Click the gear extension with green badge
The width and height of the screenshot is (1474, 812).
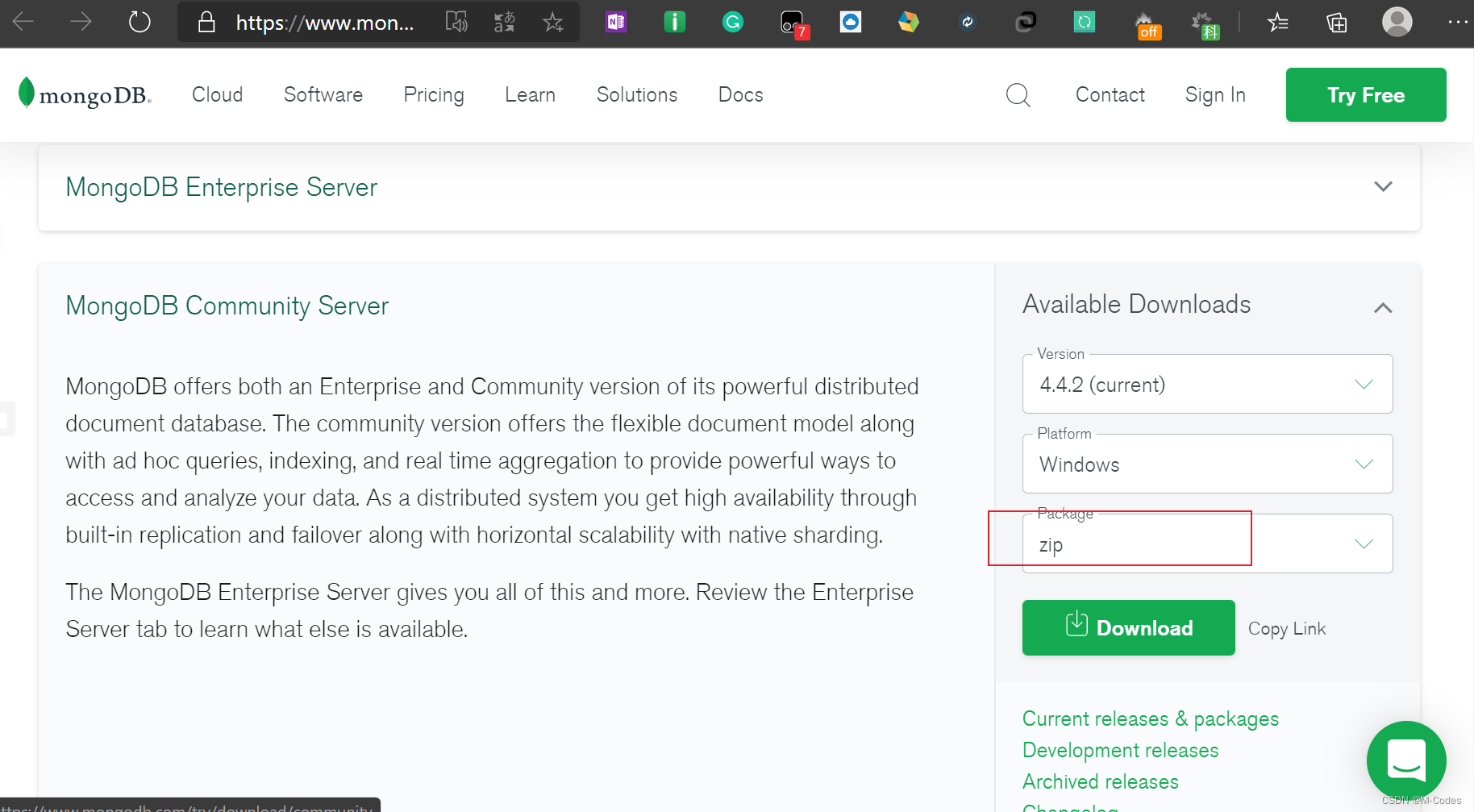(1205, 25)
